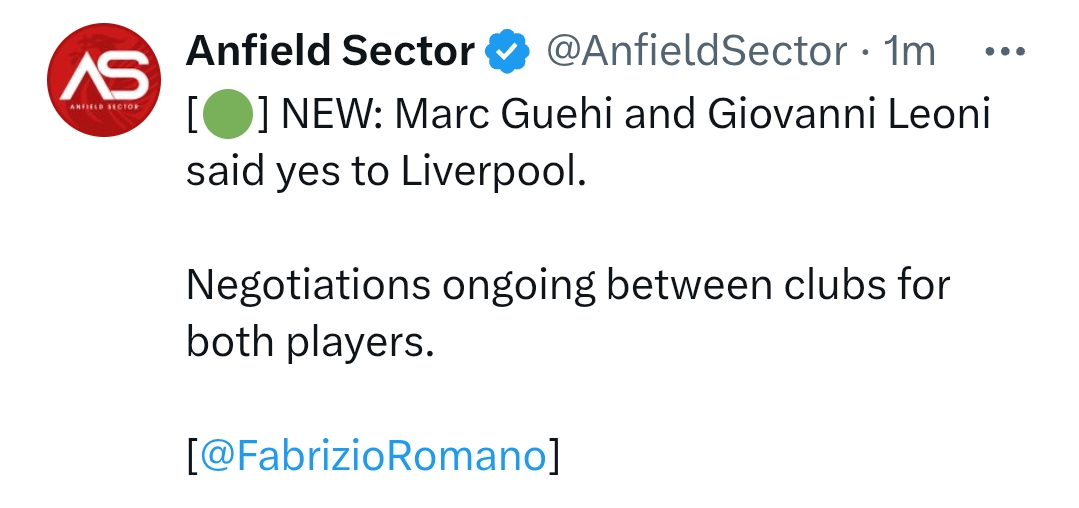Image resolution: width=1079 pixels, height=508 pixels.
Task: Open the @FabrizioRomano mention link
Action: (373, 456)
